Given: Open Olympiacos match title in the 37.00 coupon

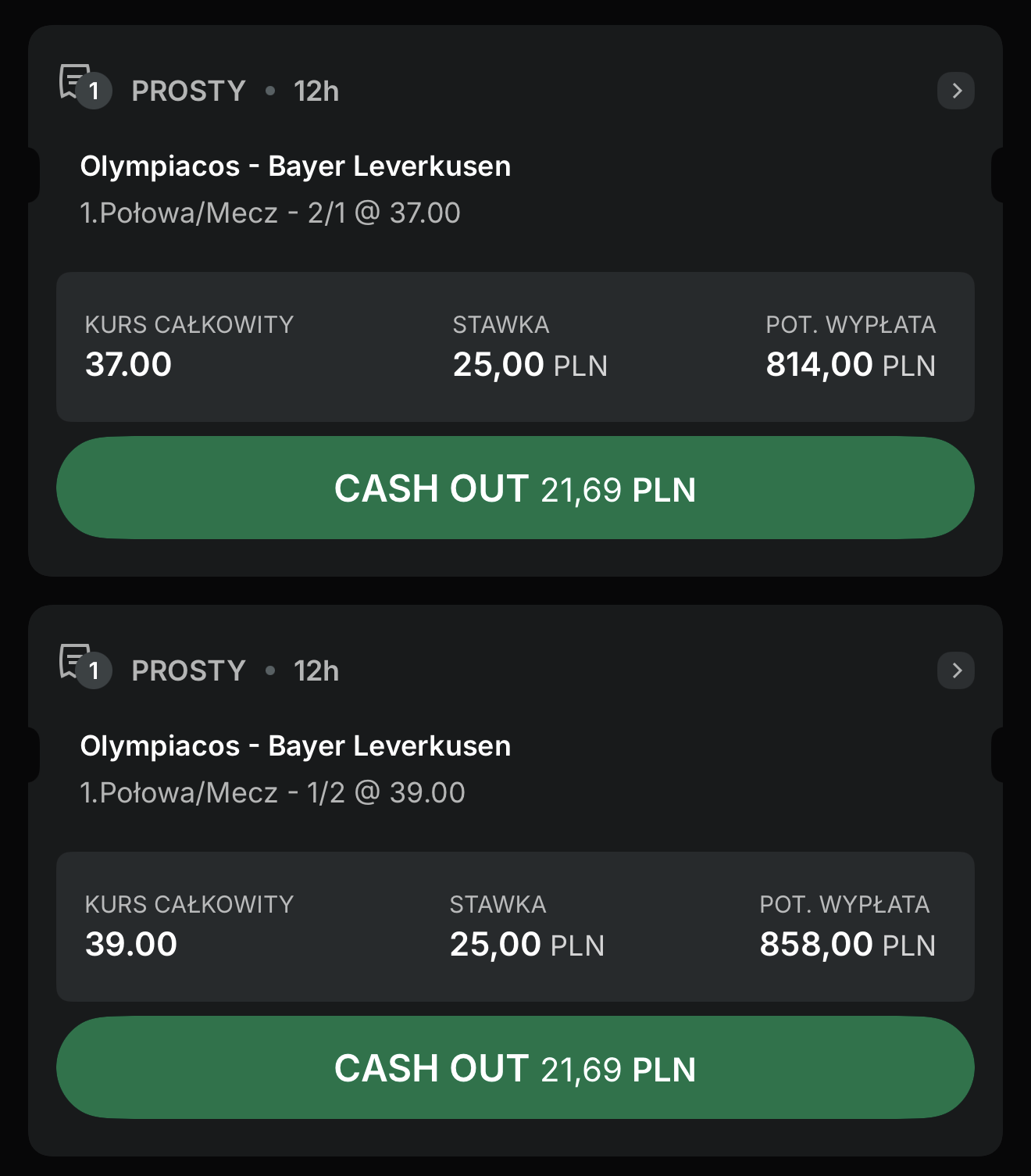Looking at the screenshot, I should point(295,166).
